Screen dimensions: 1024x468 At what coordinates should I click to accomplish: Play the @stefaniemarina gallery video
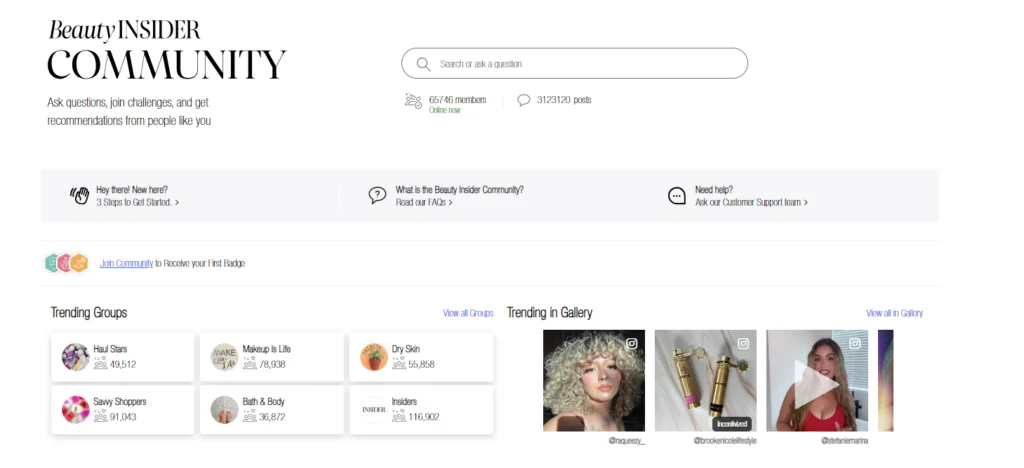pyautogui.click(x=817, y=384)
